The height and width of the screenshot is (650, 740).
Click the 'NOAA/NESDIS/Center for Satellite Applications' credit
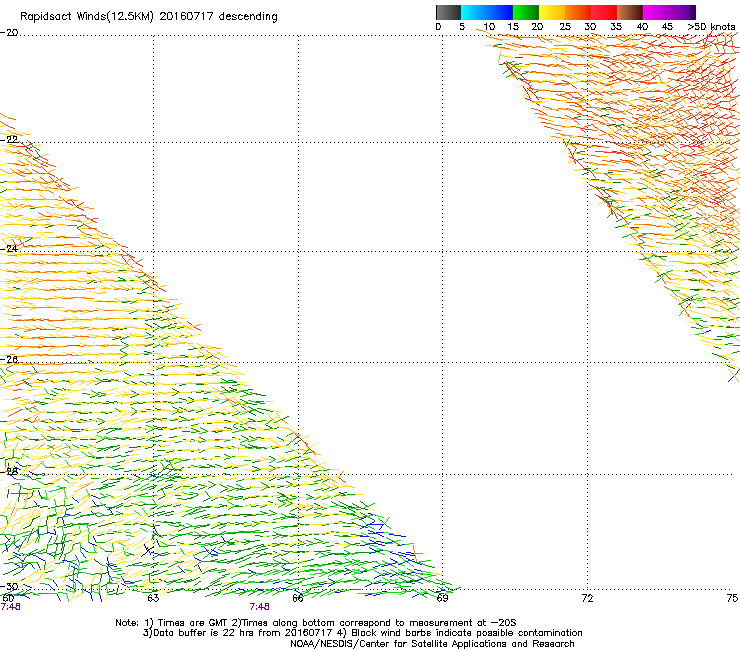click(432, 644)
